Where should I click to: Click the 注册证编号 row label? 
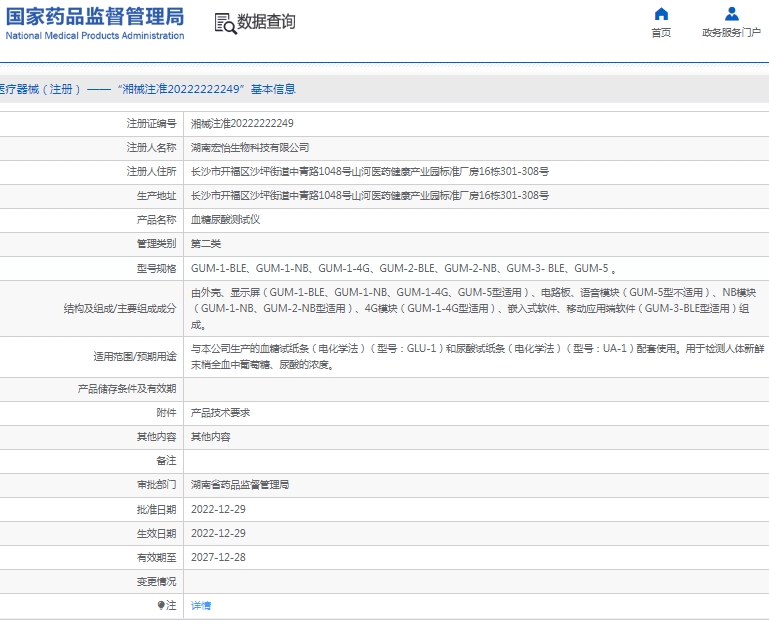tap(151, 124)
